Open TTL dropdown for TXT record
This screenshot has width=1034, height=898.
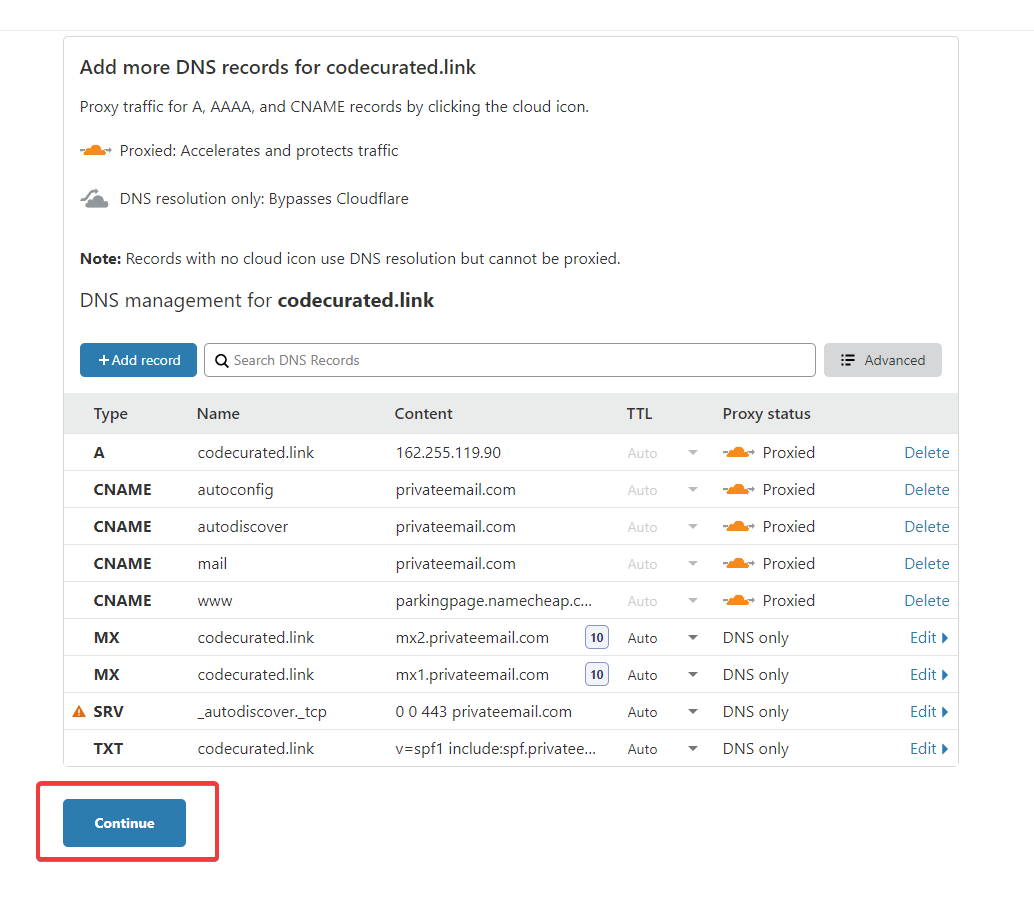point(692,748)
